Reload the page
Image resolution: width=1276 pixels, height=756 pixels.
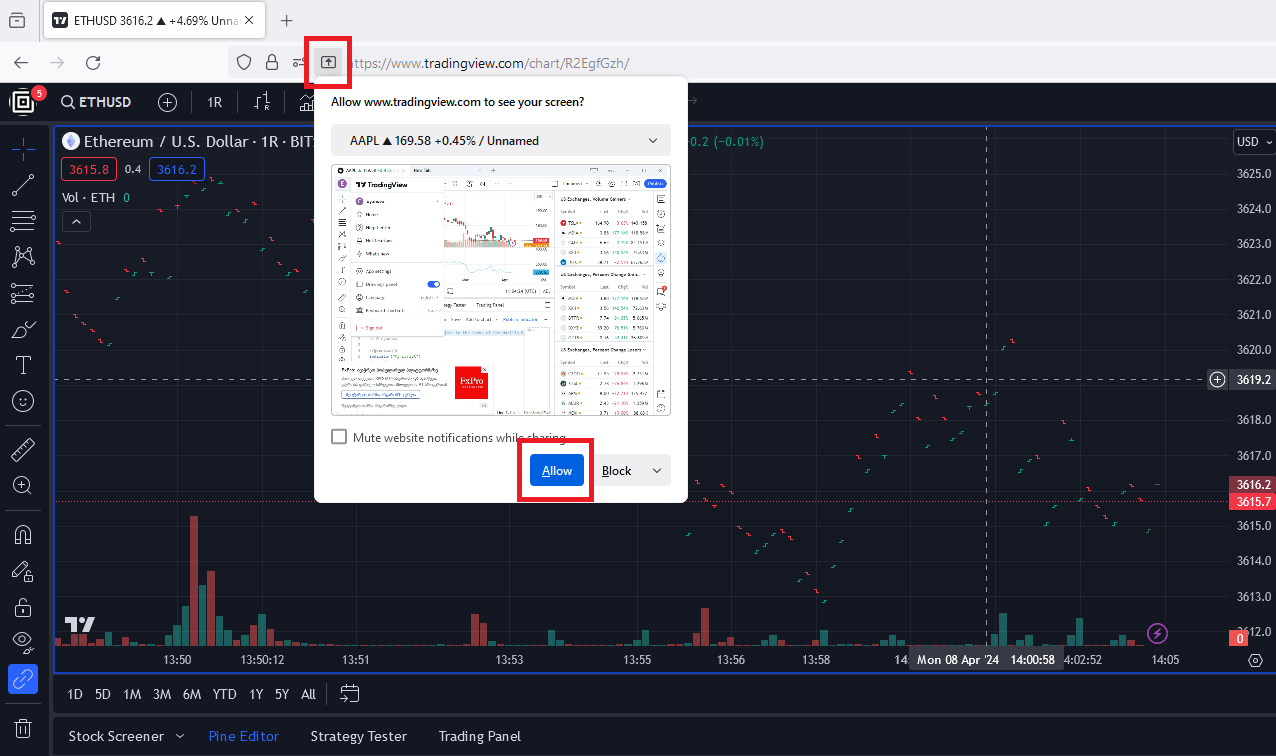tap(93, 62)
